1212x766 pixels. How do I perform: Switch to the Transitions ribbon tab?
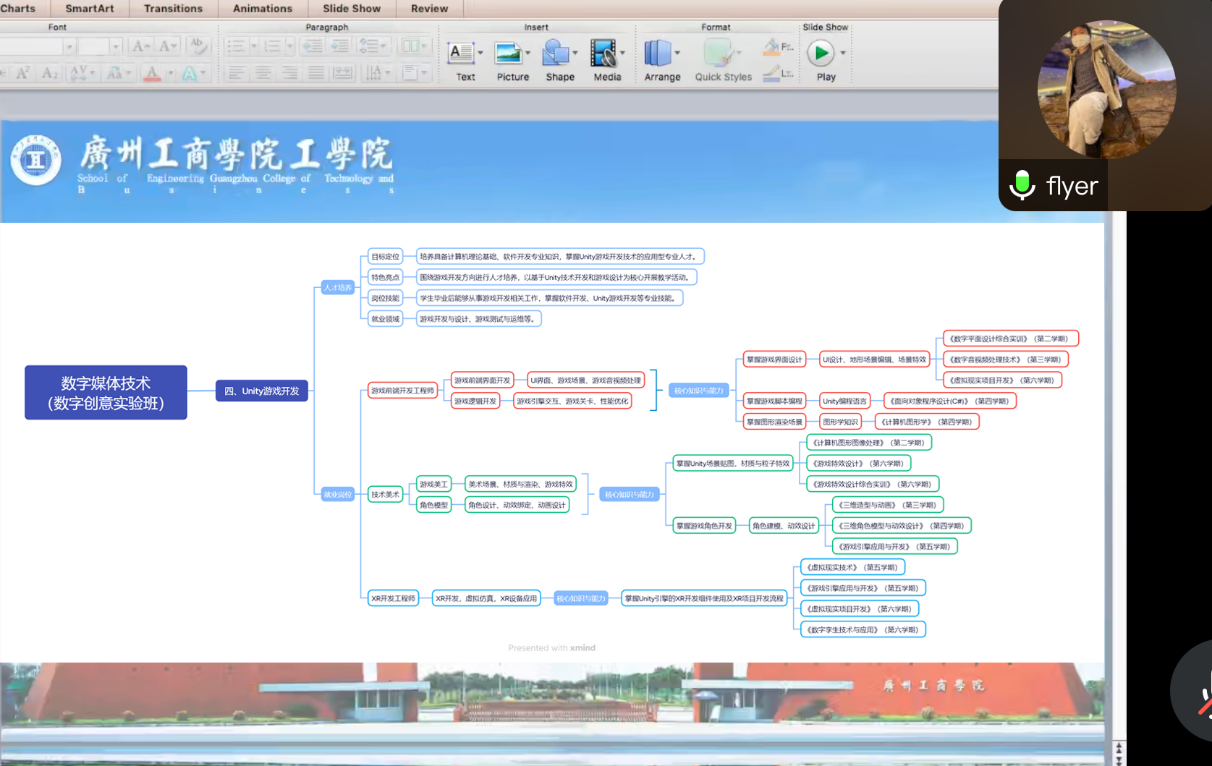point(173,8)
